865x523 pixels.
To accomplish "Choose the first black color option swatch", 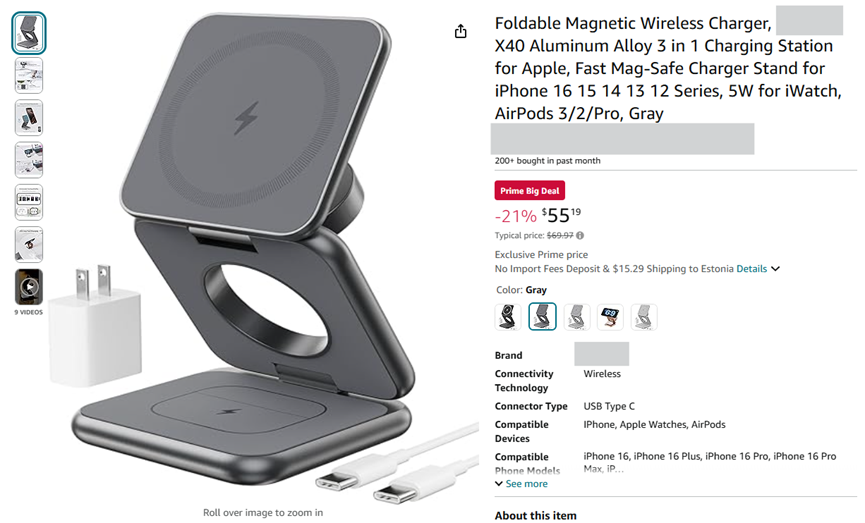I will pos(508,317).
